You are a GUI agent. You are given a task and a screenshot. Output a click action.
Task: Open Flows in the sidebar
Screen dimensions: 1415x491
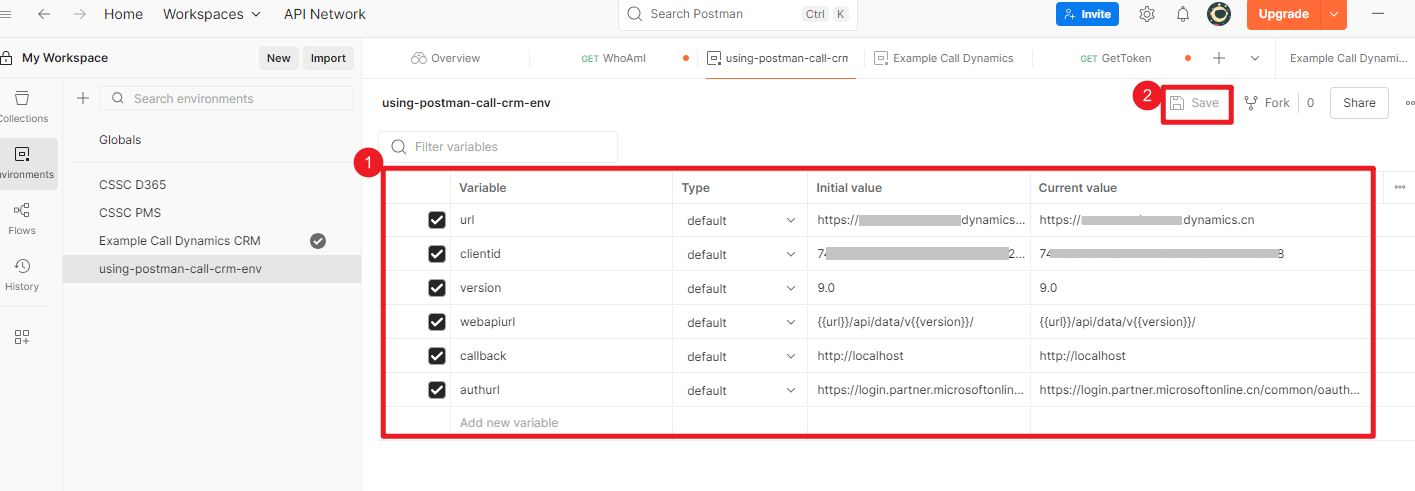point(22,218)
